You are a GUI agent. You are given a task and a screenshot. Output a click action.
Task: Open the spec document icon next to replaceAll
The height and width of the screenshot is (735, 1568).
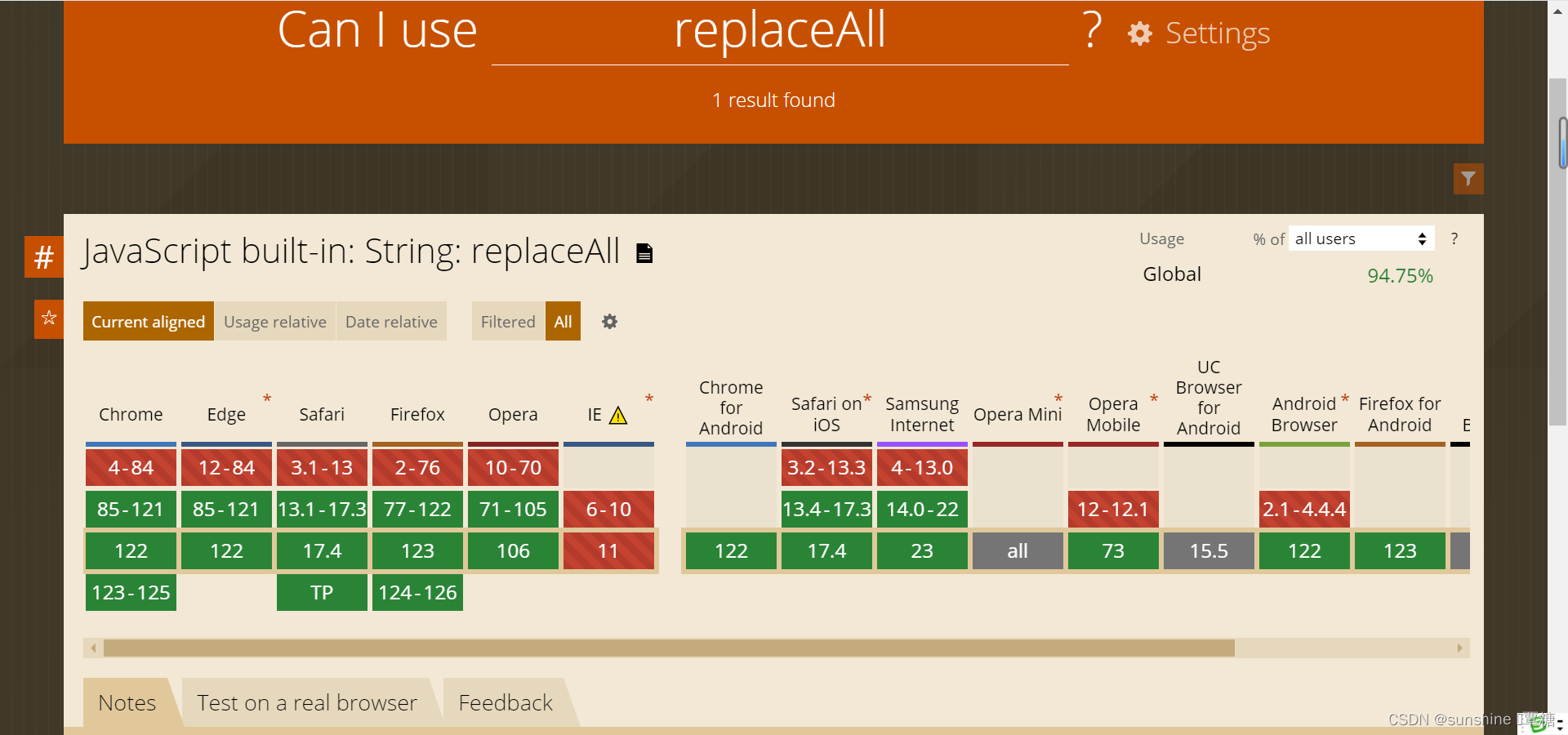coord(644,253)
